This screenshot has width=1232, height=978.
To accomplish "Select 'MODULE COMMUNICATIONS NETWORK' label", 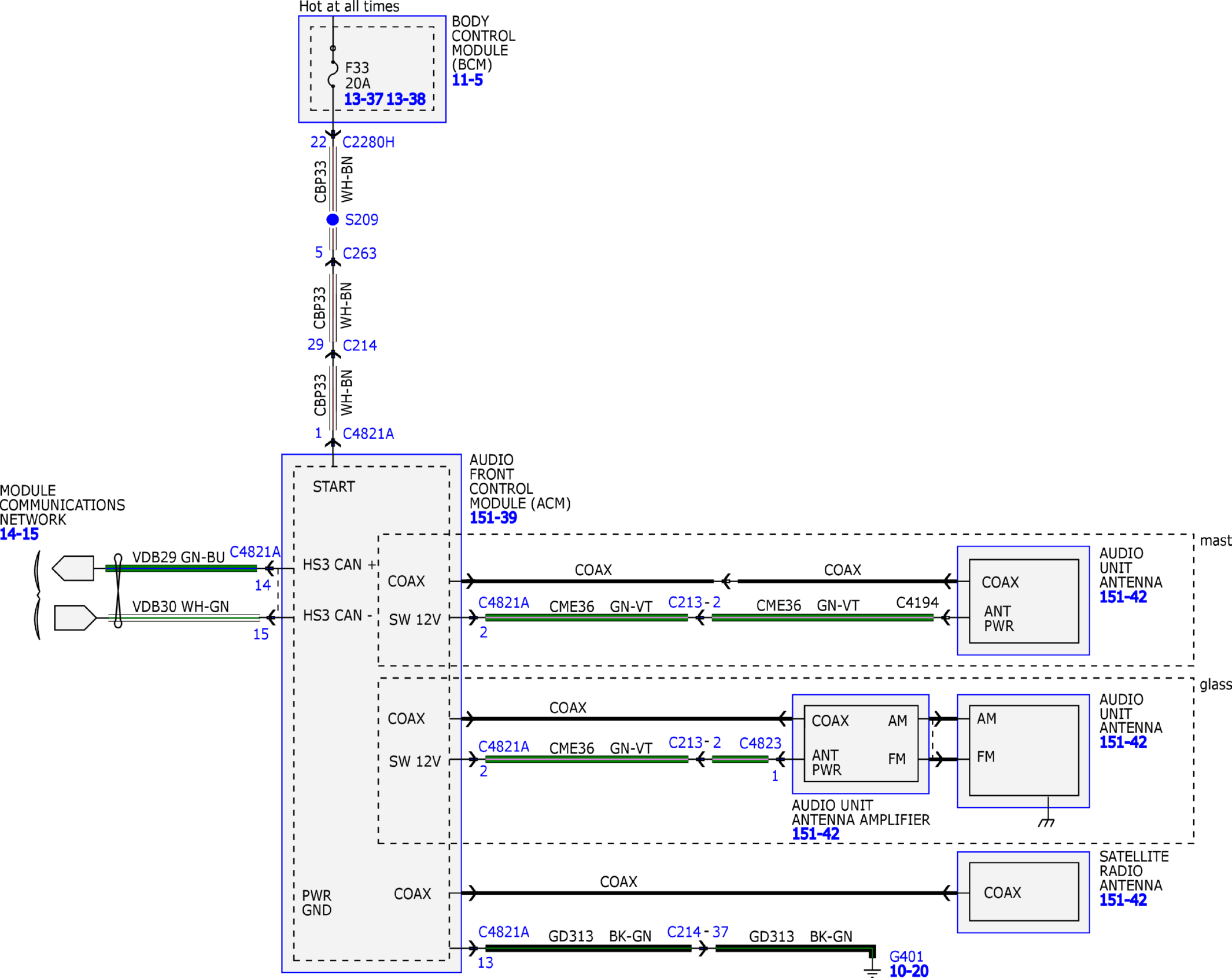I will [x=62, y=505].
